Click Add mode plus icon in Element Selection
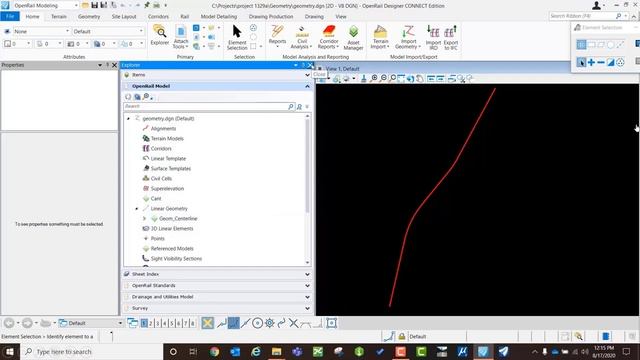This screenshot has height=360, width=640. [591, 62]
